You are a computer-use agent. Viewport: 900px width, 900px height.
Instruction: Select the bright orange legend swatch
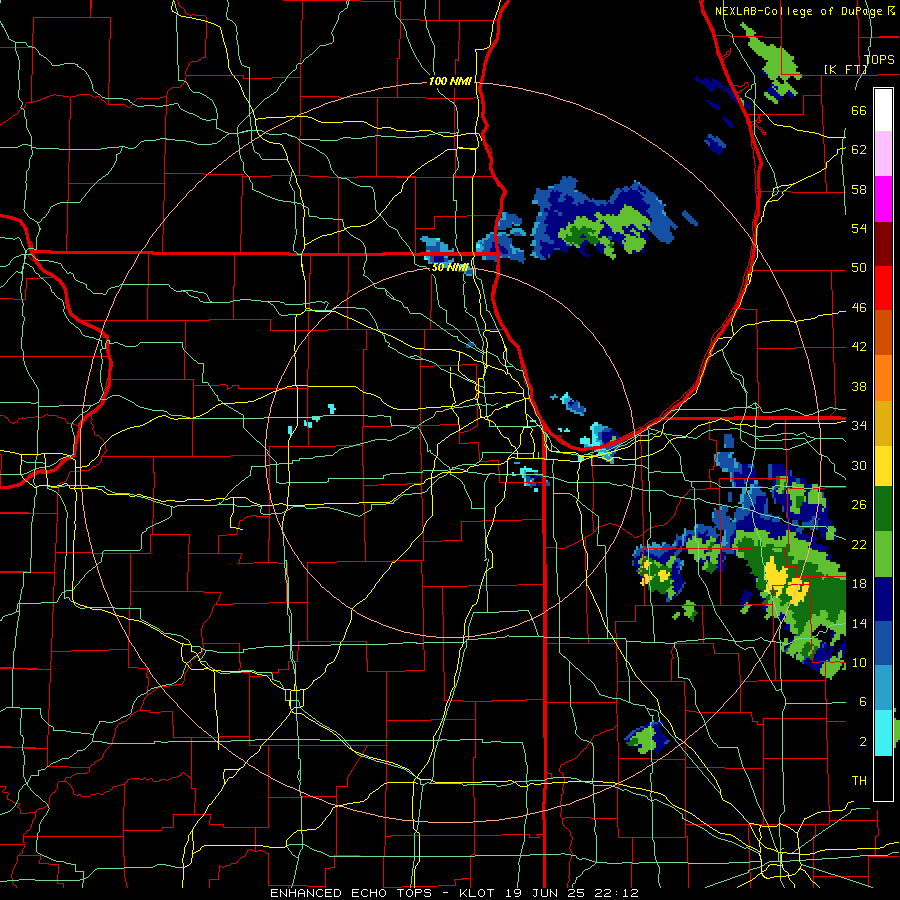click(x=883, y=378)
